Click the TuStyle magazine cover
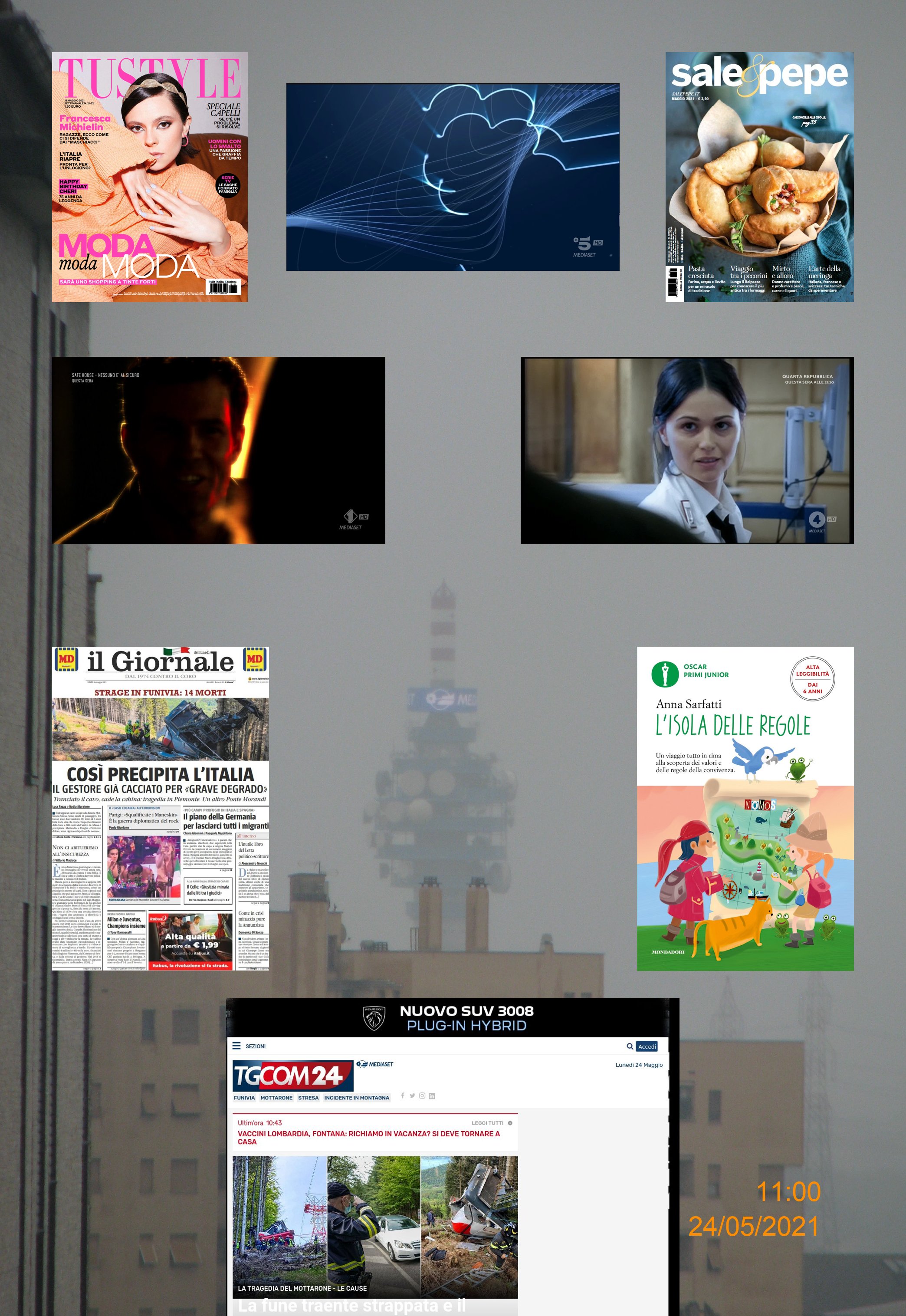The image size is (906, 1316). (x=150, y=177)
